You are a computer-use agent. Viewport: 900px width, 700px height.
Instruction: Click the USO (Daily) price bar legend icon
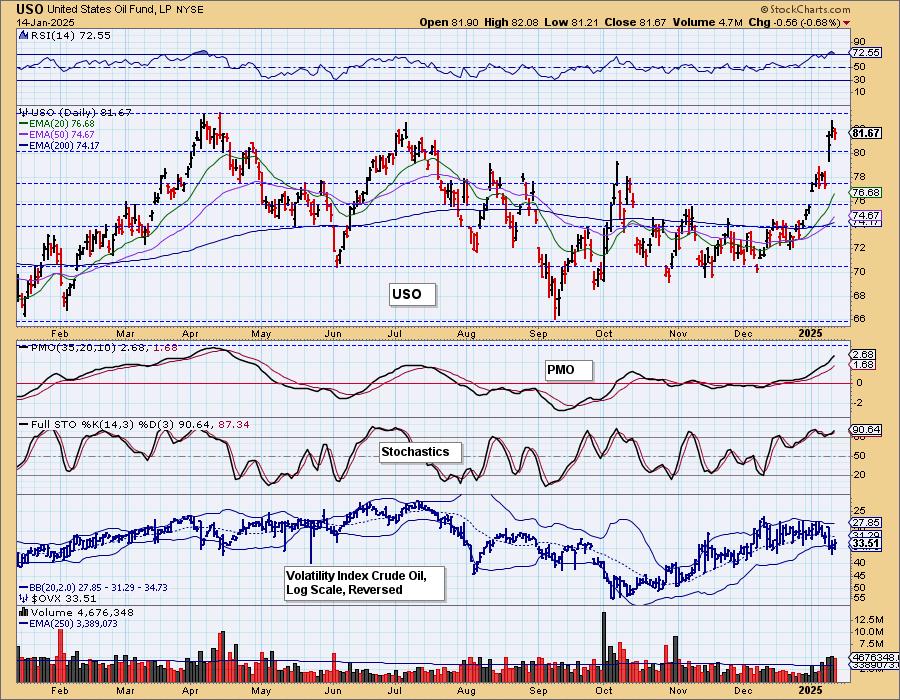[x=24, y=112]
